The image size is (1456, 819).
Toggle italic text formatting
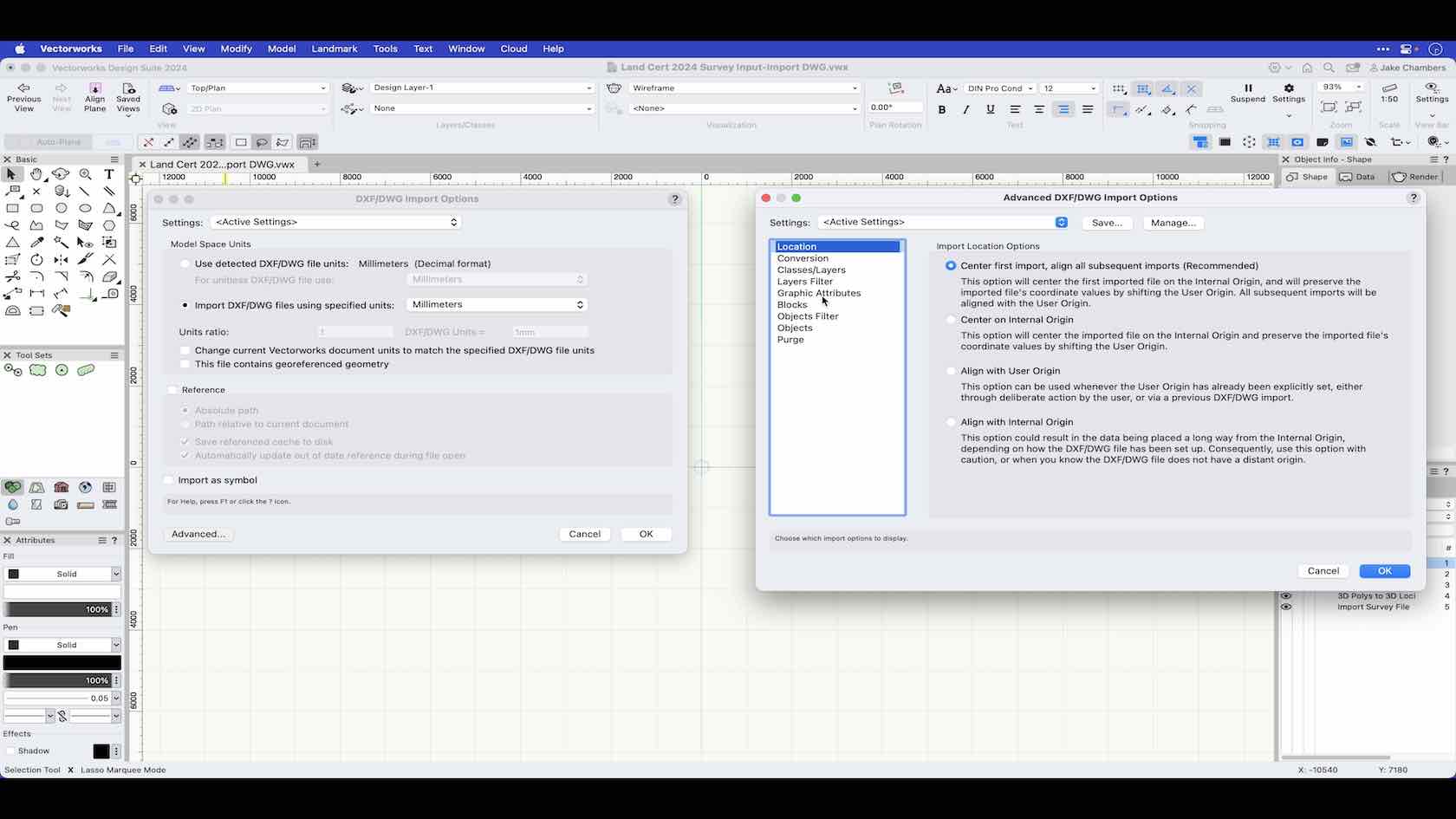click(966, 110)
